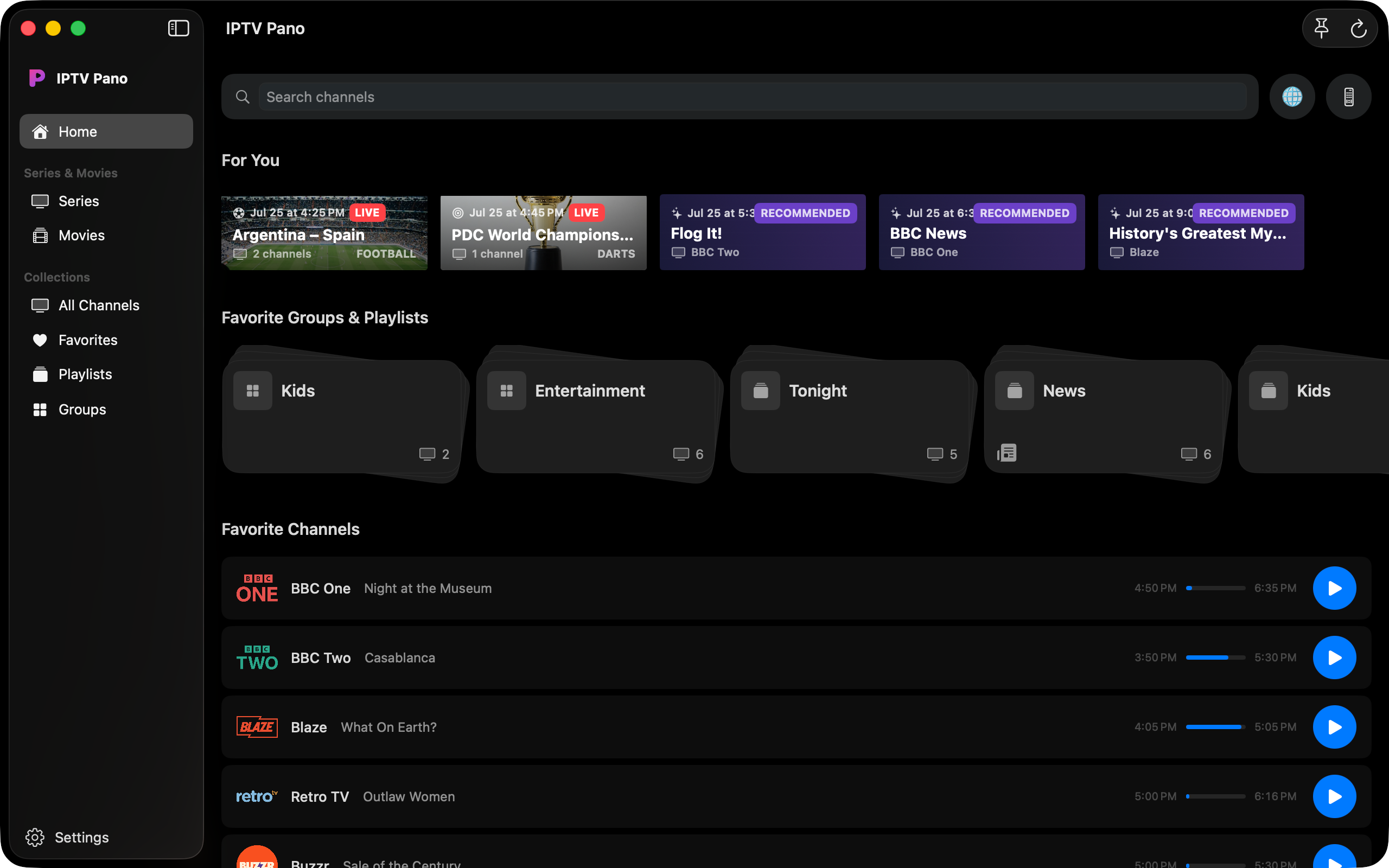Image resolution: width=1389 pixels, height=868 pixels.
Task: Click the newspaper icon on News card
Action: click(x=1006, y=453)
